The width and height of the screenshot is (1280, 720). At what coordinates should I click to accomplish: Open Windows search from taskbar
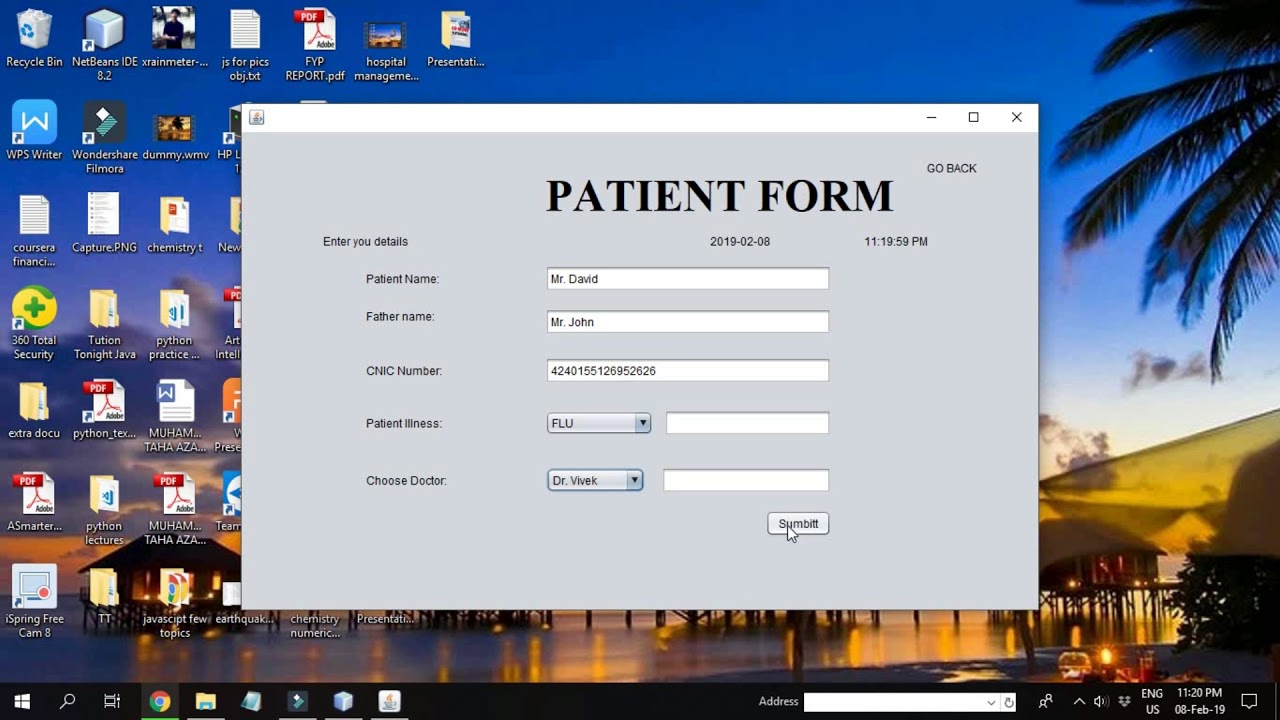tap(67, 702)
